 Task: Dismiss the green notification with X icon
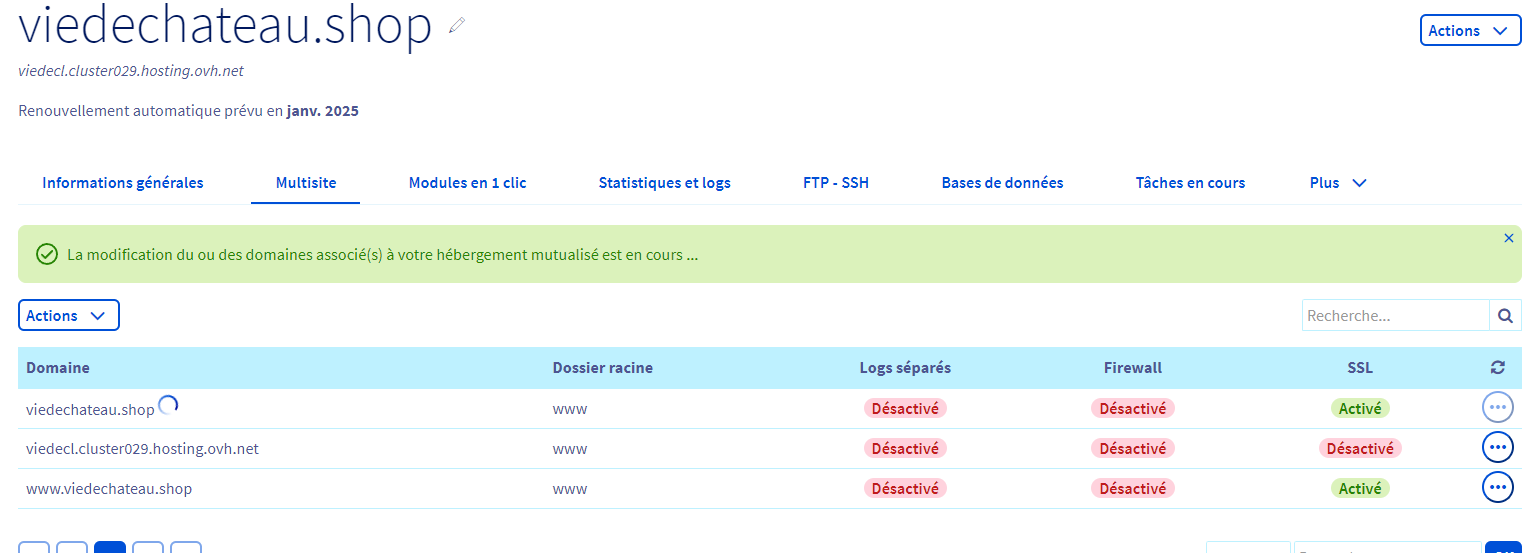point(1508,239)
